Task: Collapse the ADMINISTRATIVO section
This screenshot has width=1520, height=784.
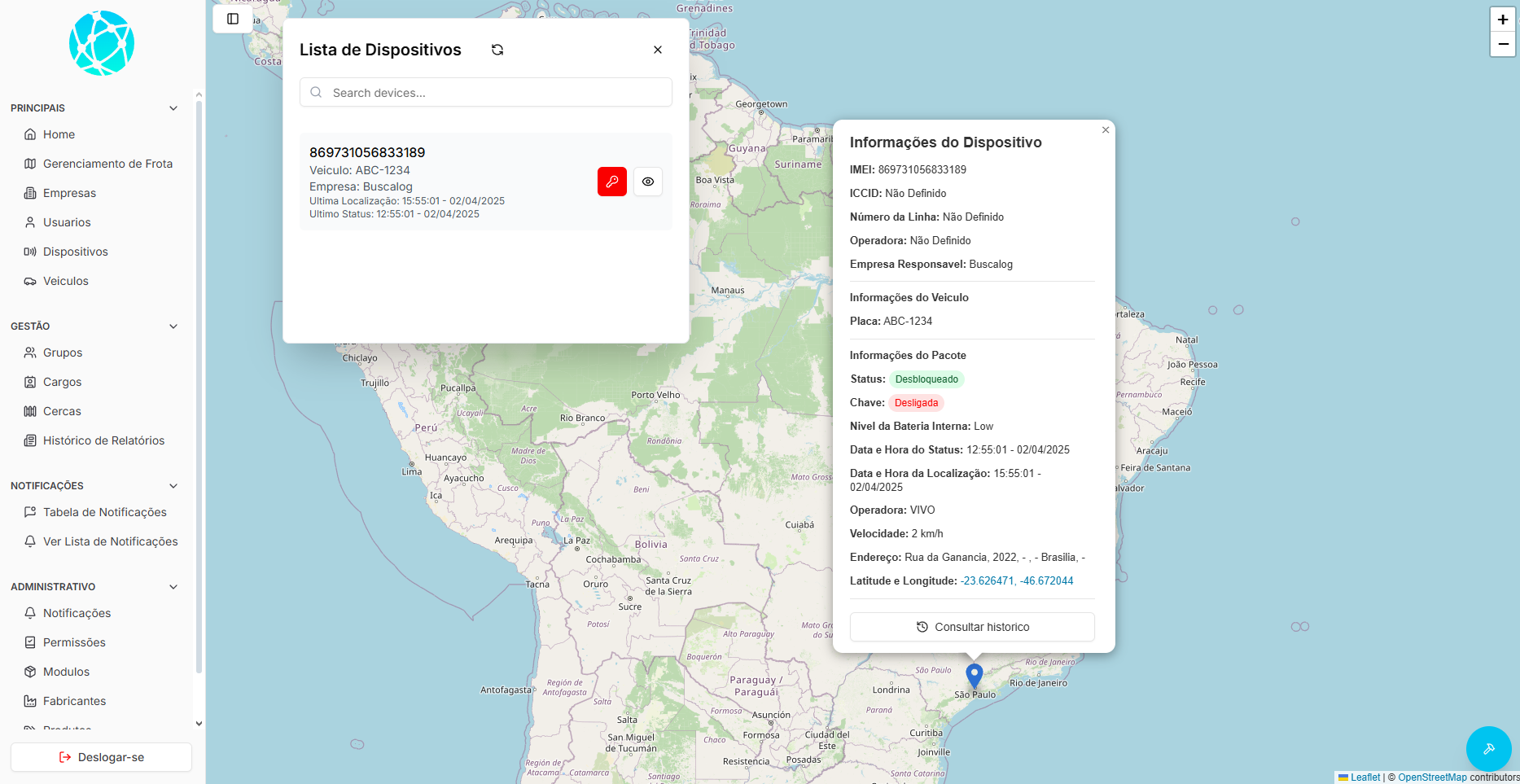Action: 173,586
